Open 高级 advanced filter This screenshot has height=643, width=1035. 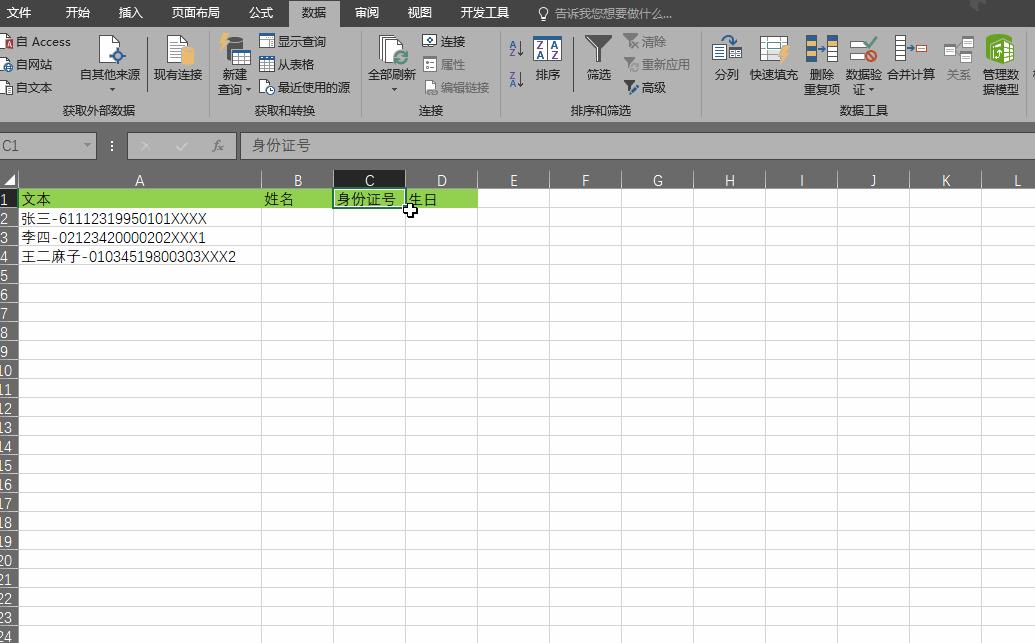pyautogui.click(x=645, y=88)
